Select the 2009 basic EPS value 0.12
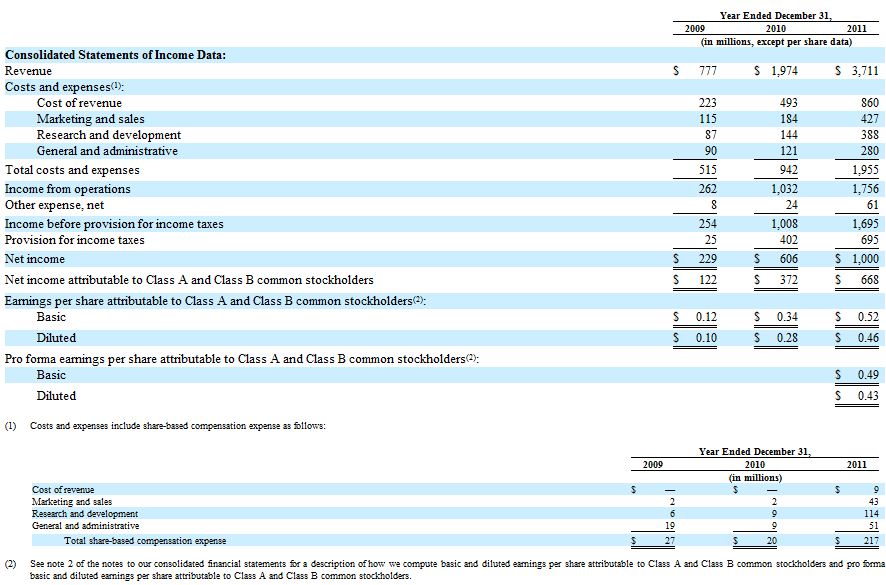886x585 pixels. pos(706,317)
